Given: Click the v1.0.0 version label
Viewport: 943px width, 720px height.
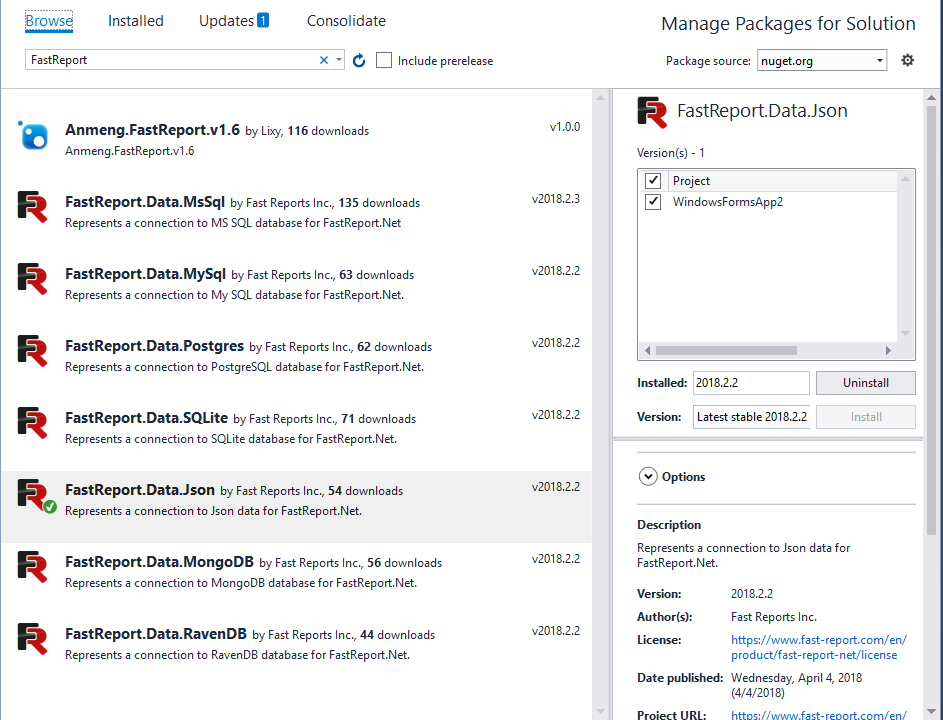Looking at the screenshot, I should coord(565,127).
